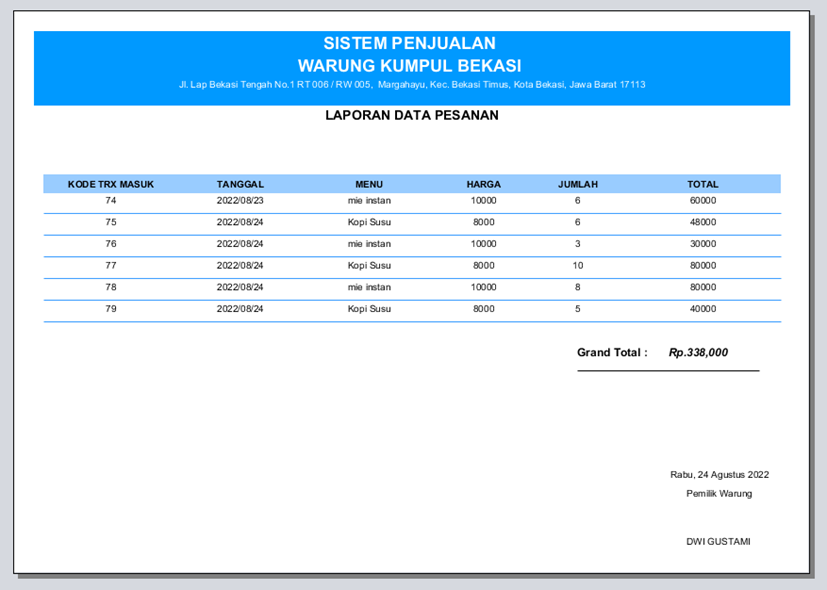Click price '8000' in transaction 77 row
This screenshot has width=827, height=590.
coord(484,265)
